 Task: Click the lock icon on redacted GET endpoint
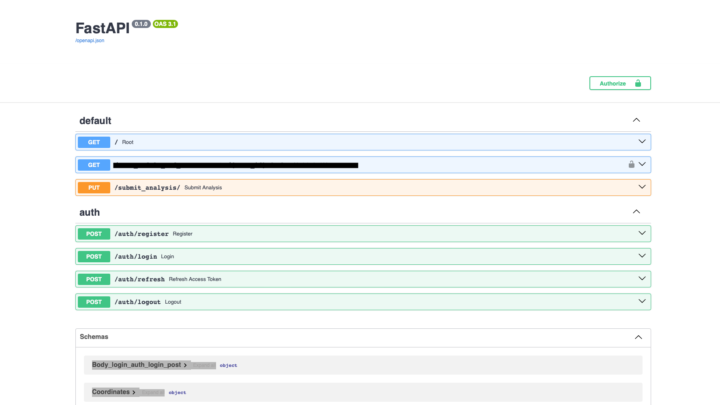pyautogui.click(x=631, y=165)
